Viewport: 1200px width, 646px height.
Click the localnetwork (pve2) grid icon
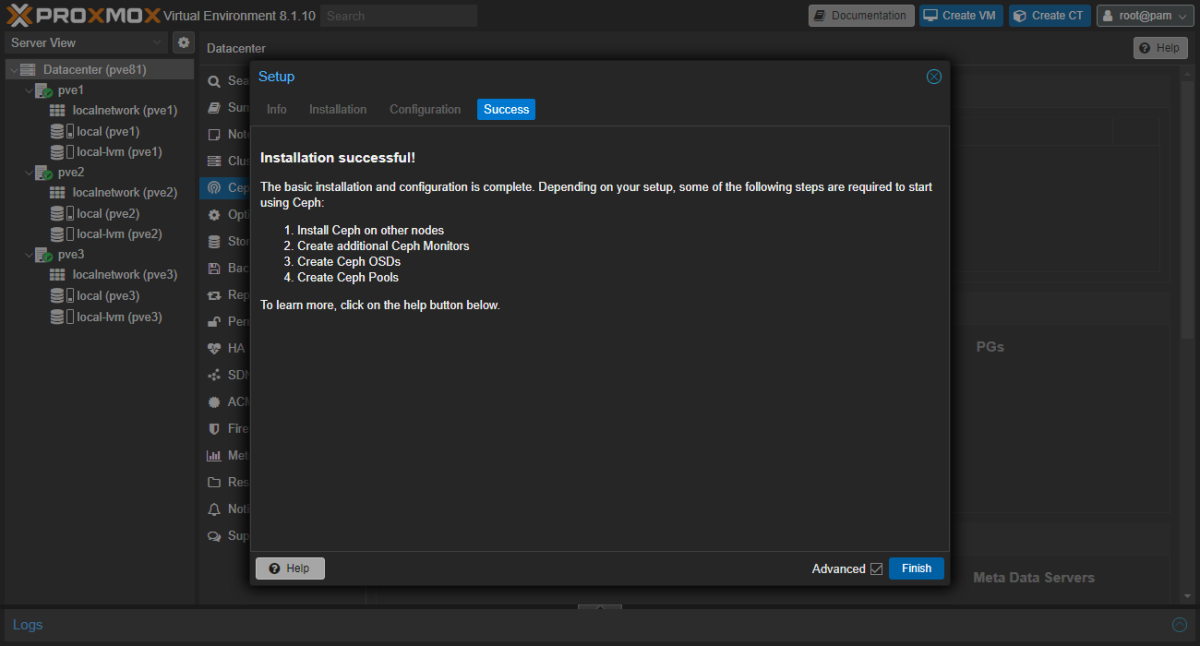(58, 192)
